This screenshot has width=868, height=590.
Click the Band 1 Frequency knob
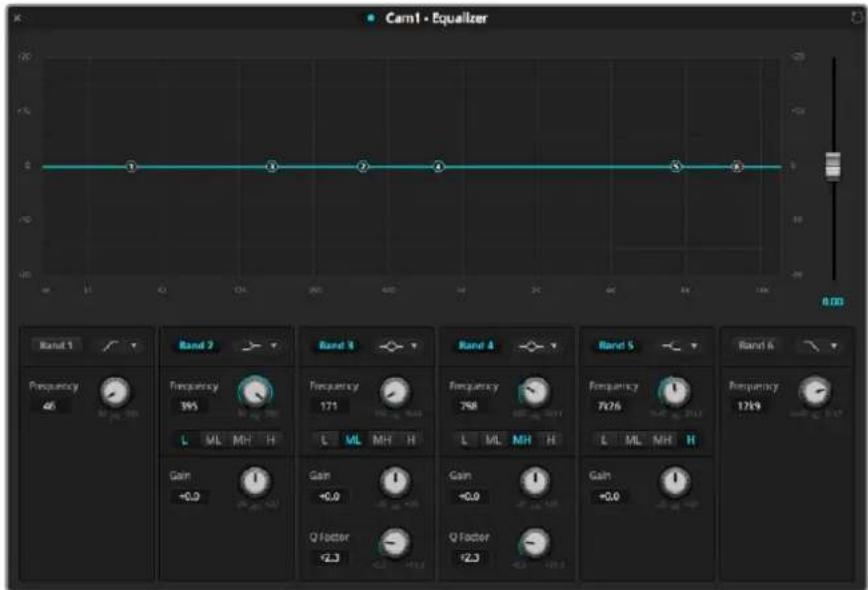pos(115,392)
